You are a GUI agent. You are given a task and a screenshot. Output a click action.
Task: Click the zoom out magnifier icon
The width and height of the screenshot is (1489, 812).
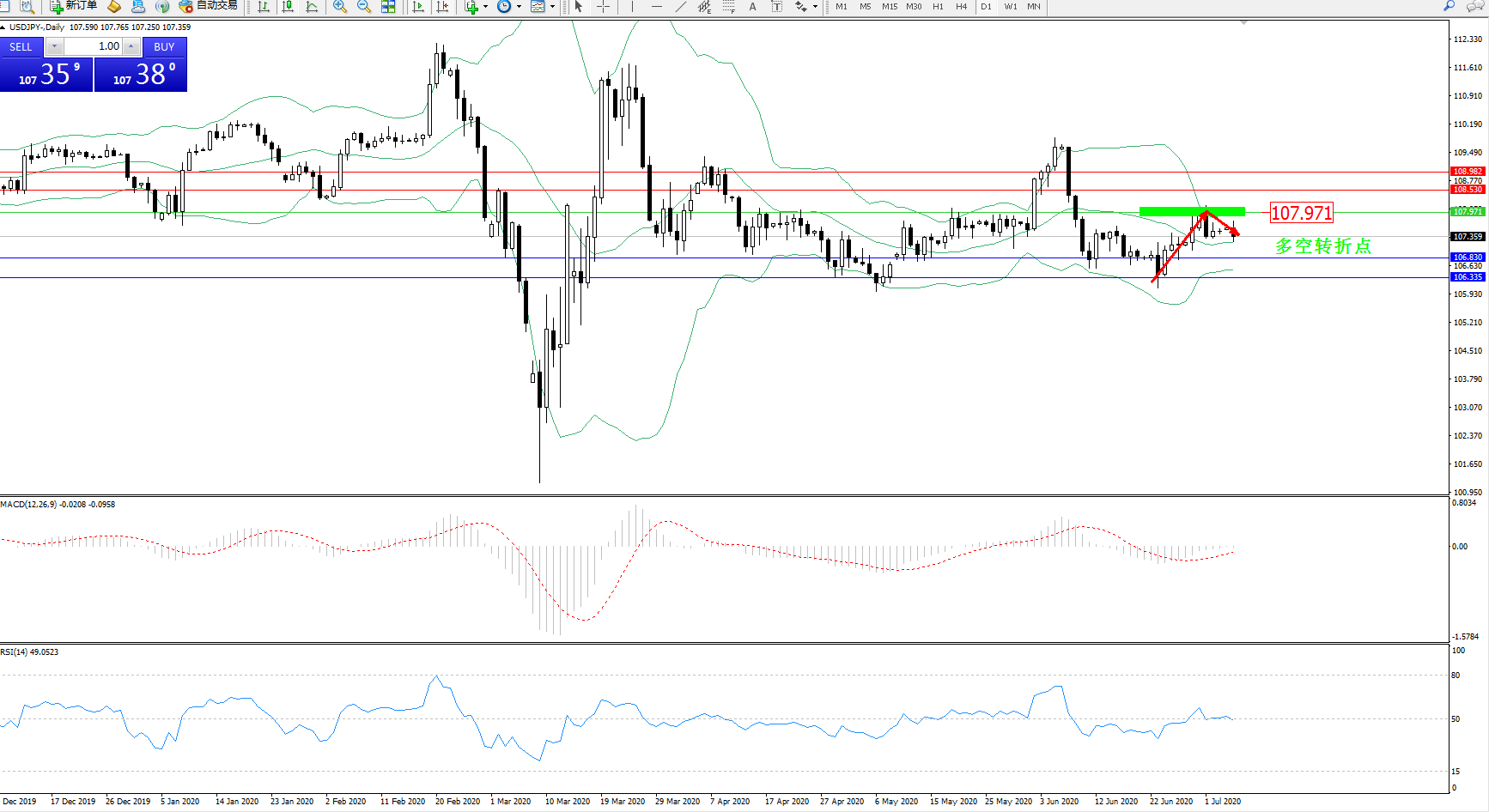click(364, 7)
